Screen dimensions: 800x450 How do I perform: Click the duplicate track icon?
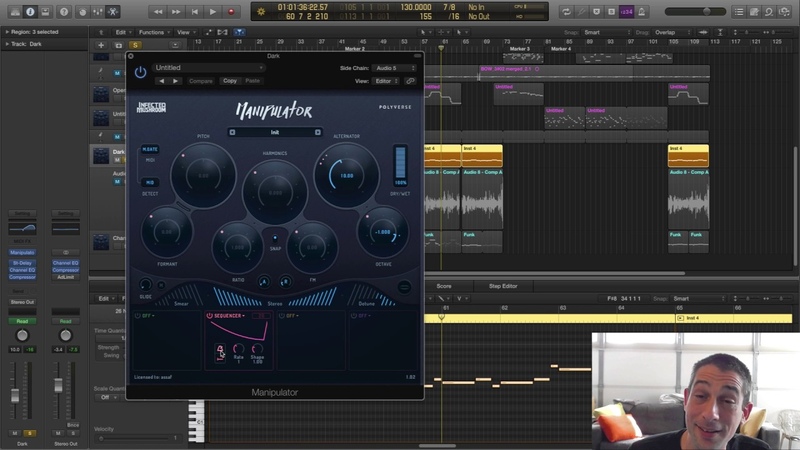pos(118,45)
